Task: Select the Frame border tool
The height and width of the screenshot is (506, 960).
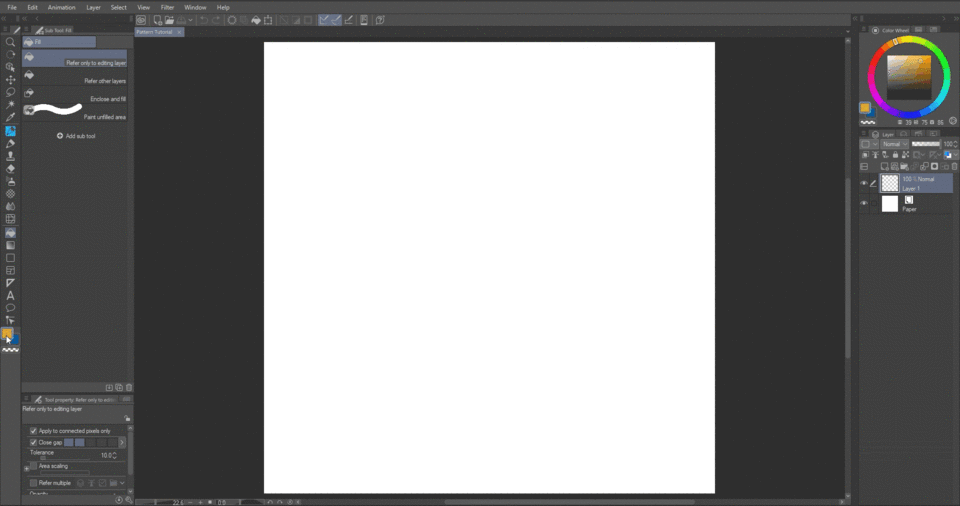Action: coord(10,270)
